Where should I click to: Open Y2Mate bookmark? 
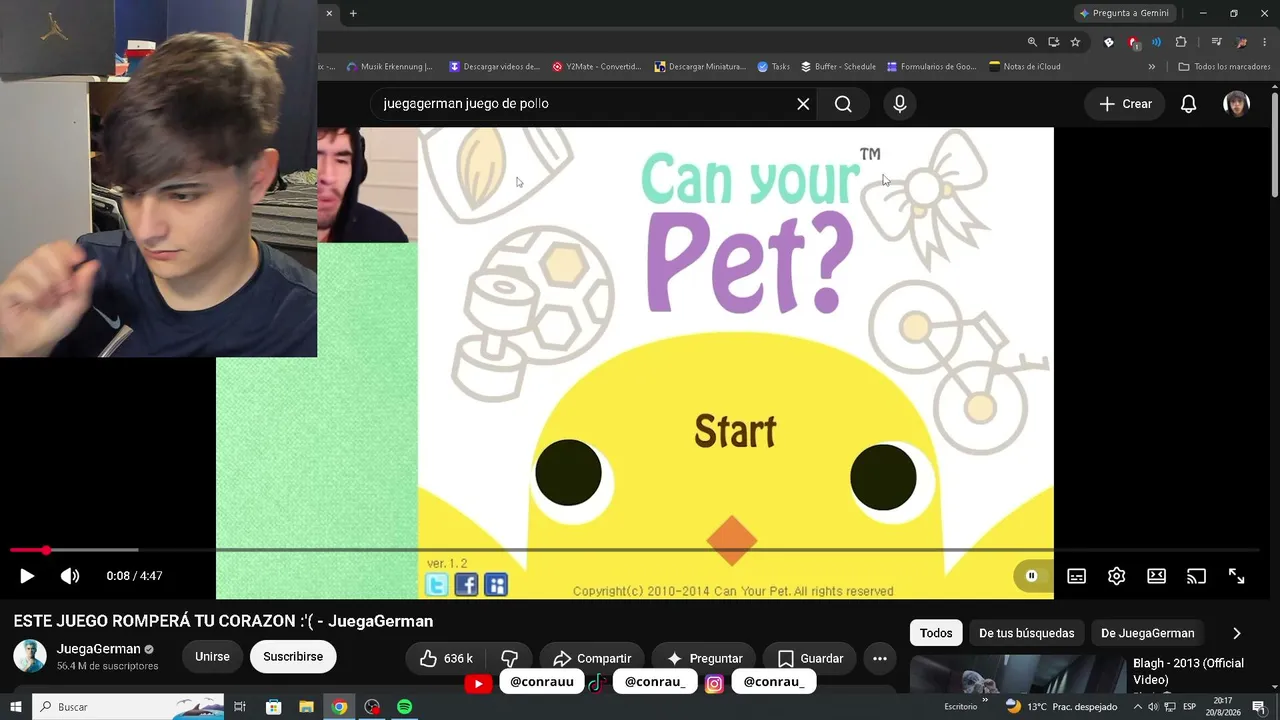click(597, 67)
